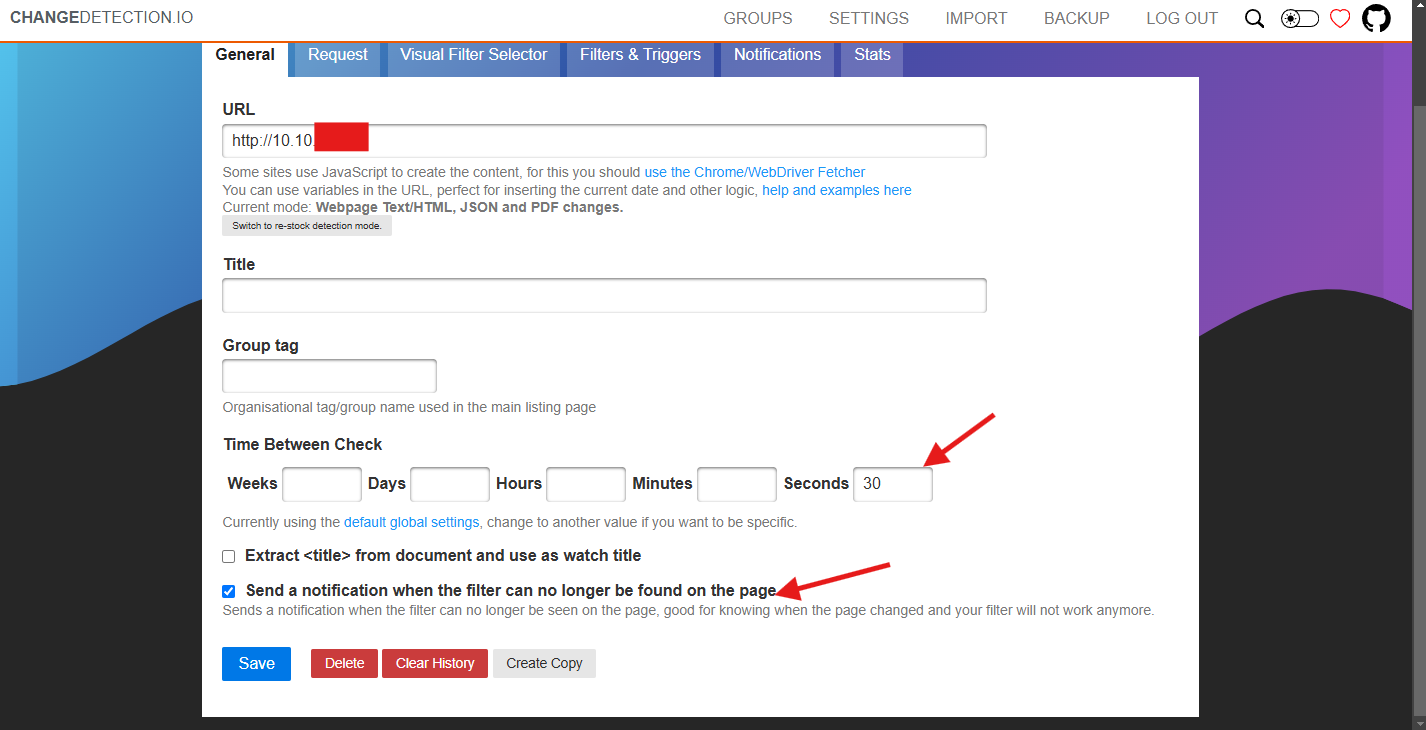Save the watch configuration
The width and height of the screenshot is (1426, 730).
pyautogui.click(x=256, y=663)
